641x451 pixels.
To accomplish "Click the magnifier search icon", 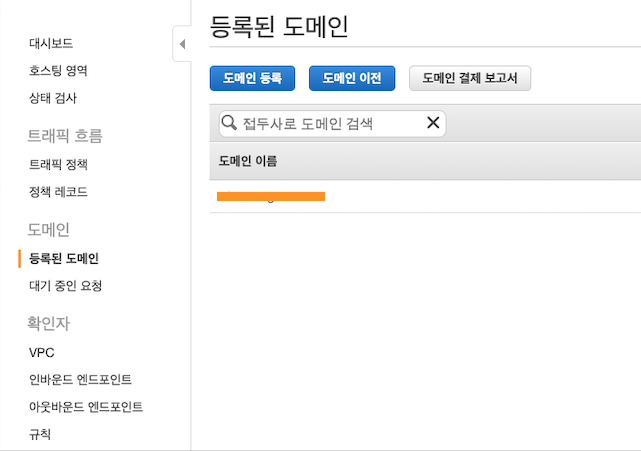I will point(229,122).
